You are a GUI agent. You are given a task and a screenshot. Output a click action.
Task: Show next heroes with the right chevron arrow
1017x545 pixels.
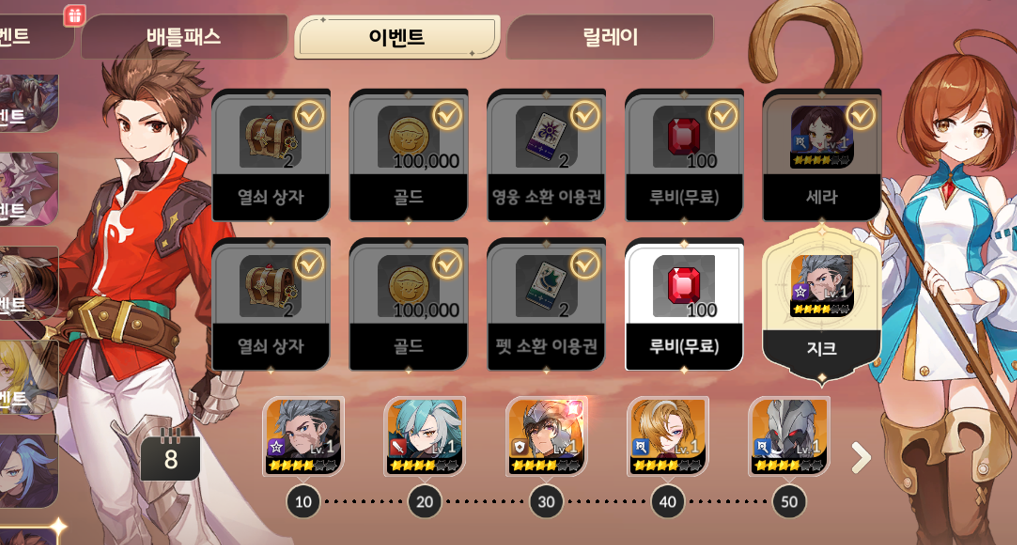click(861, 458)
